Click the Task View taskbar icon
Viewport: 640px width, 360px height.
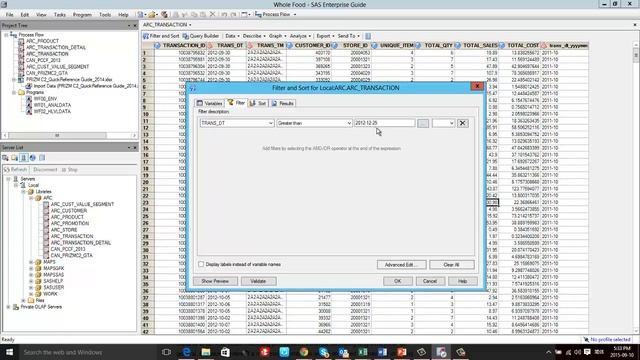tap(166, 352)
